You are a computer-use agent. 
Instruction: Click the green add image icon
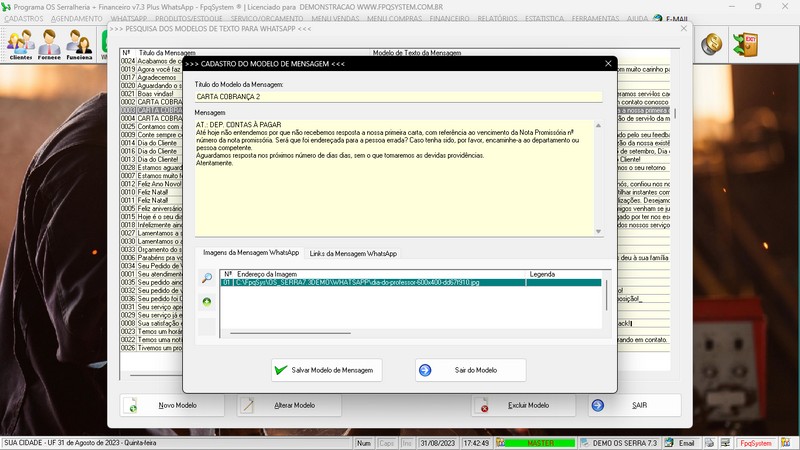[207, 302]
